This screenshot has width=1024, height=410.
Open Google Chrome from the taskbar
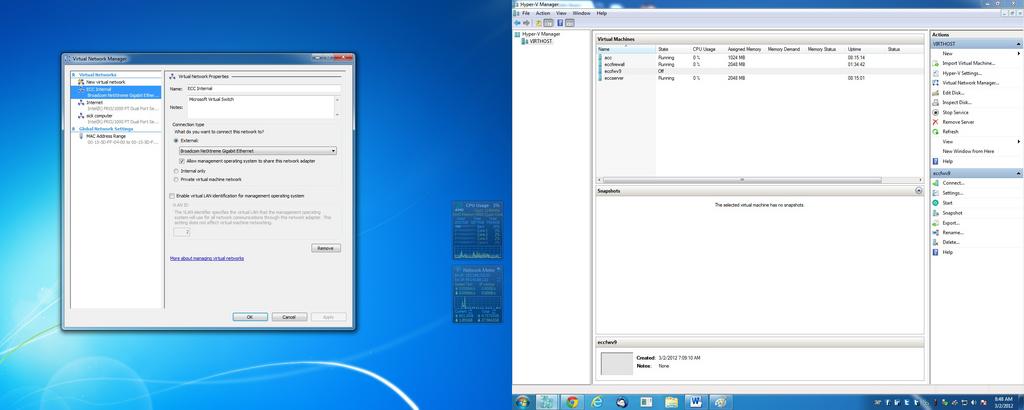tap(572, 401)
